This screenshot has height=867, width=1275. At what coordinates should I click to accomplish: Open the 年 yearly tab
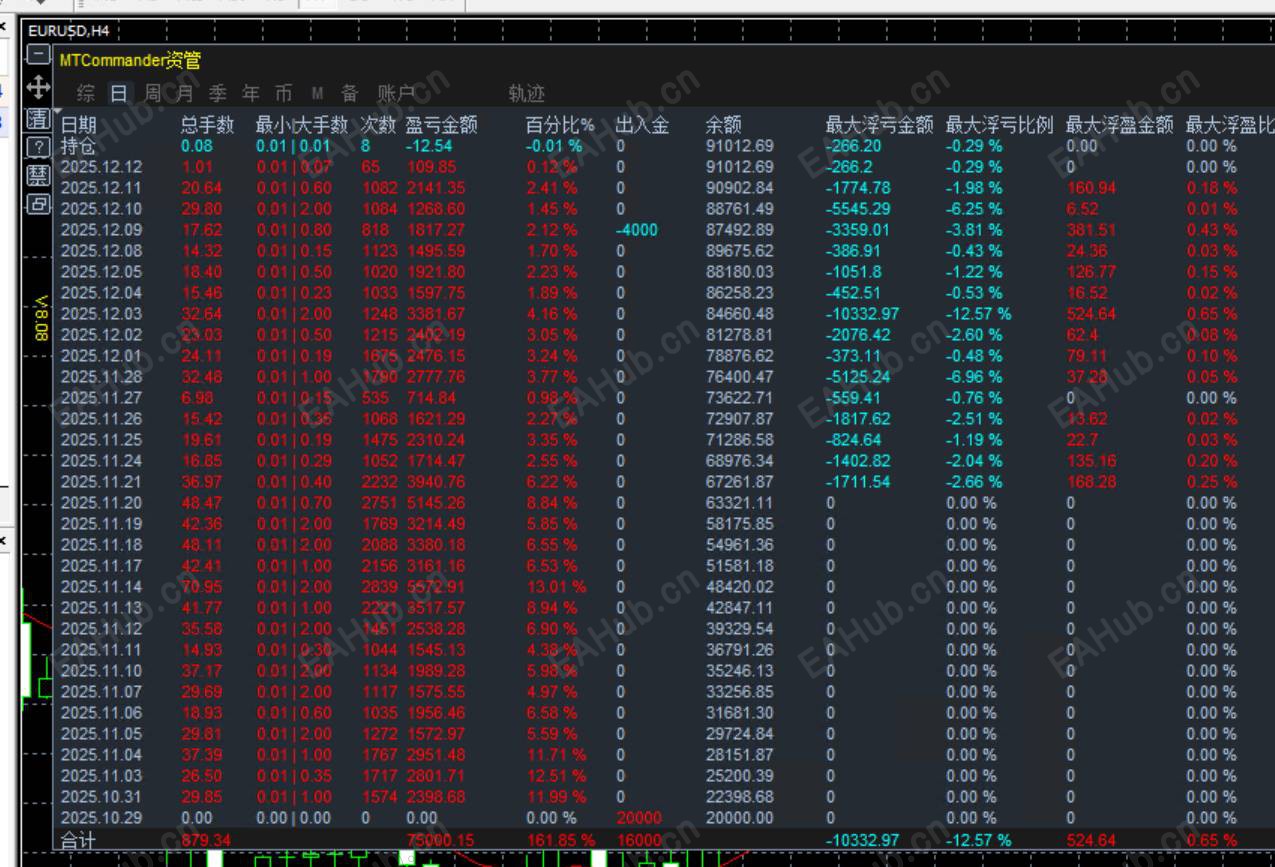click(251, 94)
